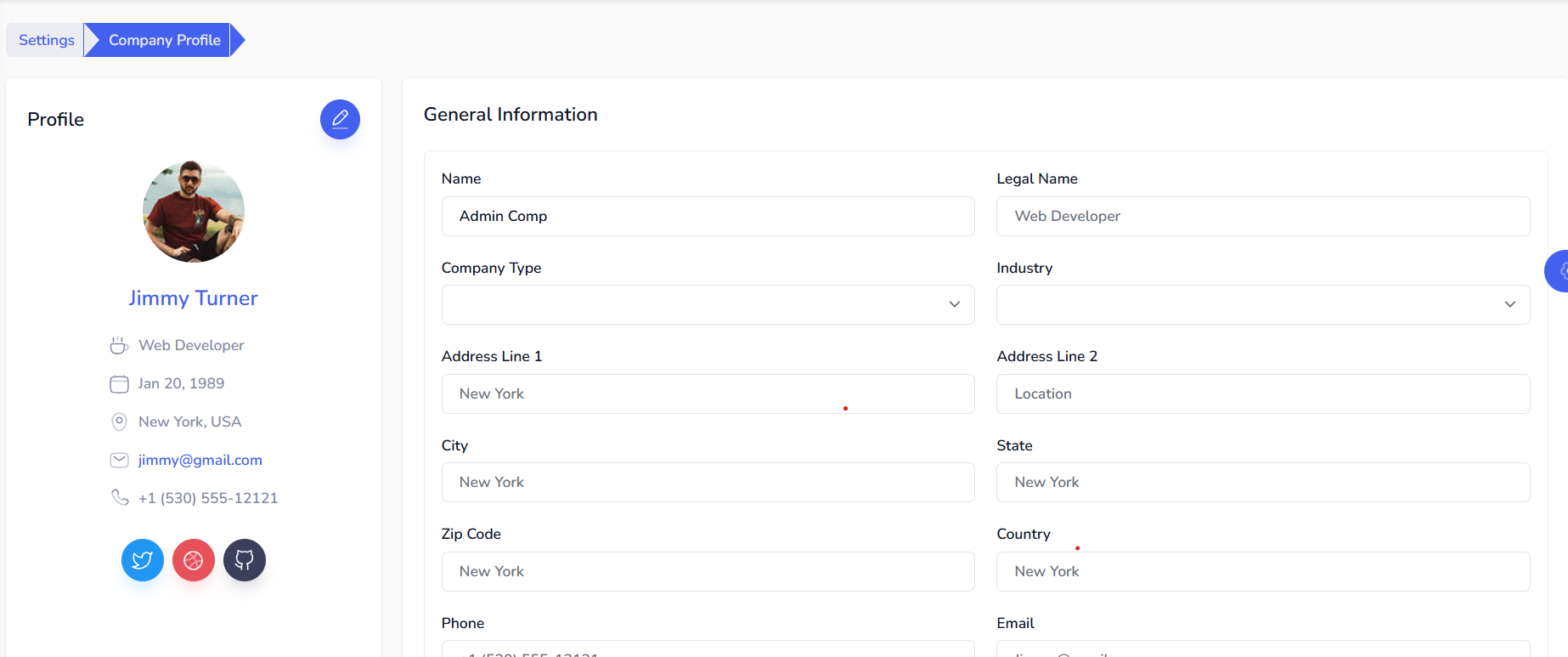This screenshot has width=1568, height=657.
Task: Click the Legal Name text field
Action: [1262, 217]
